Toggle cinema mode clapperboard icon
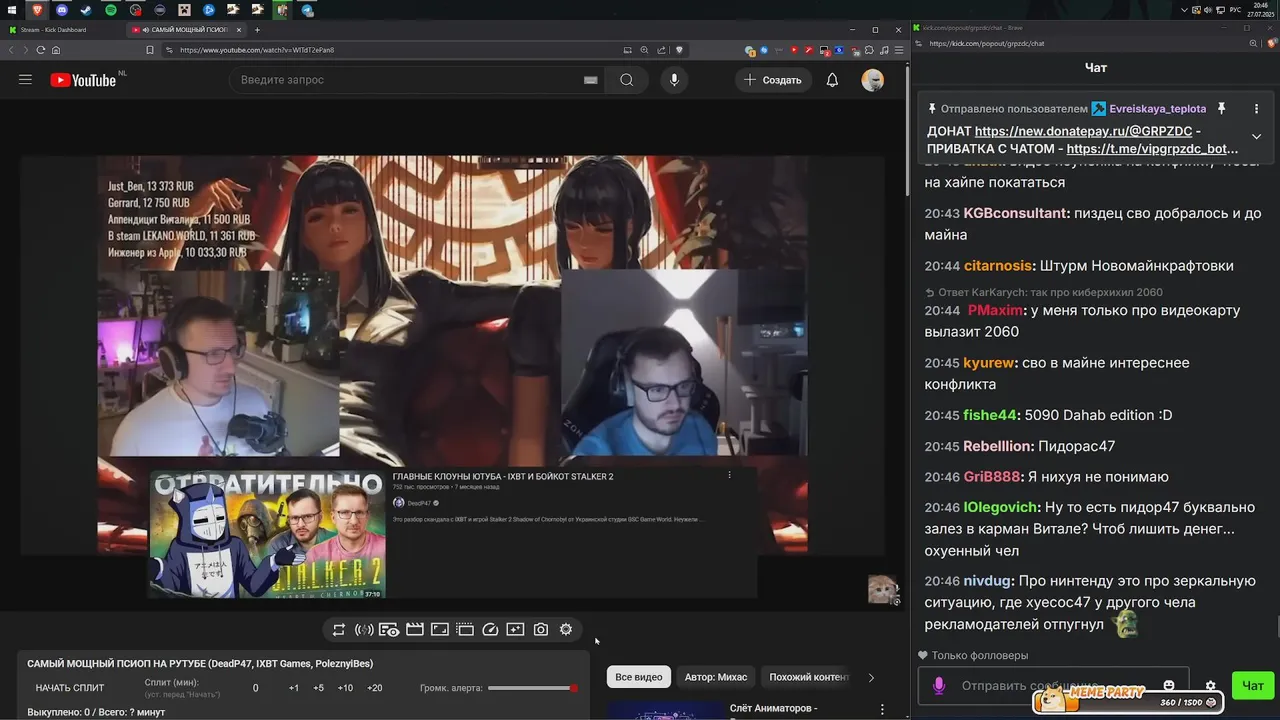Screen dimensions: 1280x720 pyautogui.click(x=414, y=630)
